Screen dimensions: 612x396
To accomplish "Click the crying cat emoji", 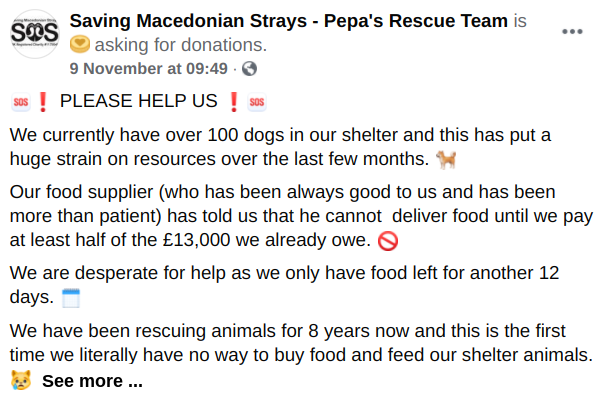I will 21,380.
